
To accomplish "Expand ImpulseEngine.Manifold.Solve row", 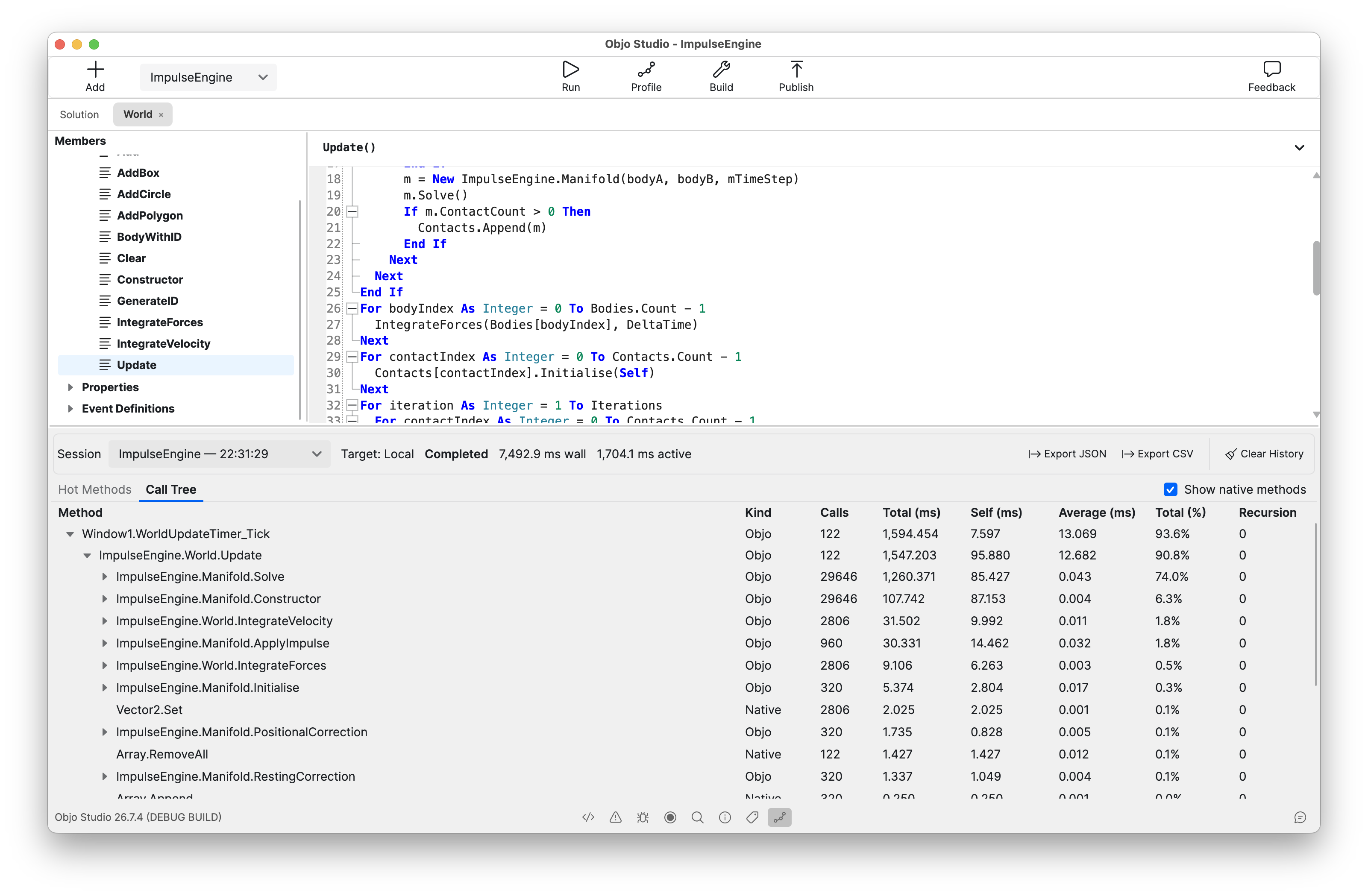I will [x=105, y=577].
